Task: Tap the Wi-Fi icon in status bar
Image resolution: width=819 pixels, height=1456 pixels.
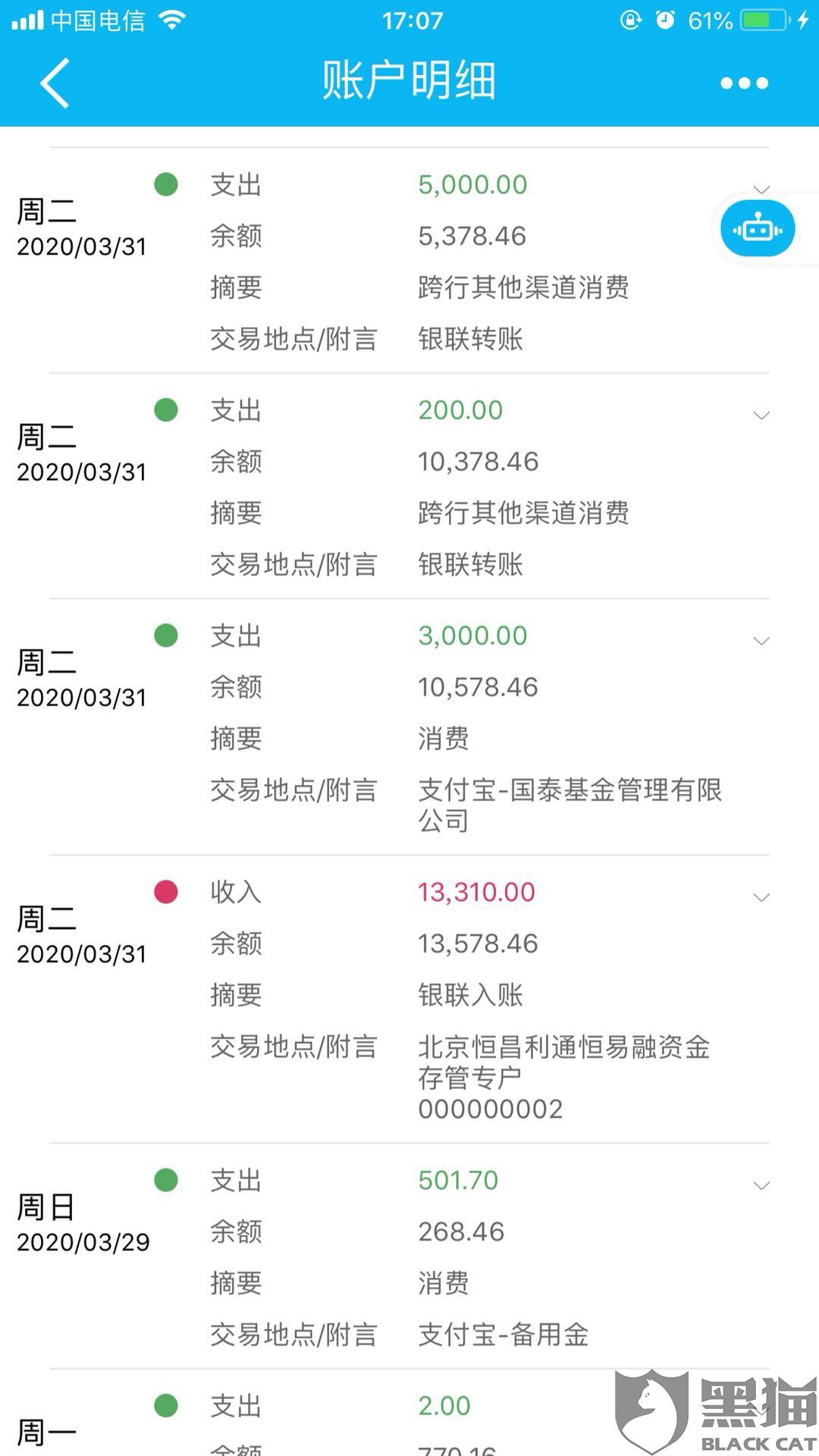Action: pos(173,20)
